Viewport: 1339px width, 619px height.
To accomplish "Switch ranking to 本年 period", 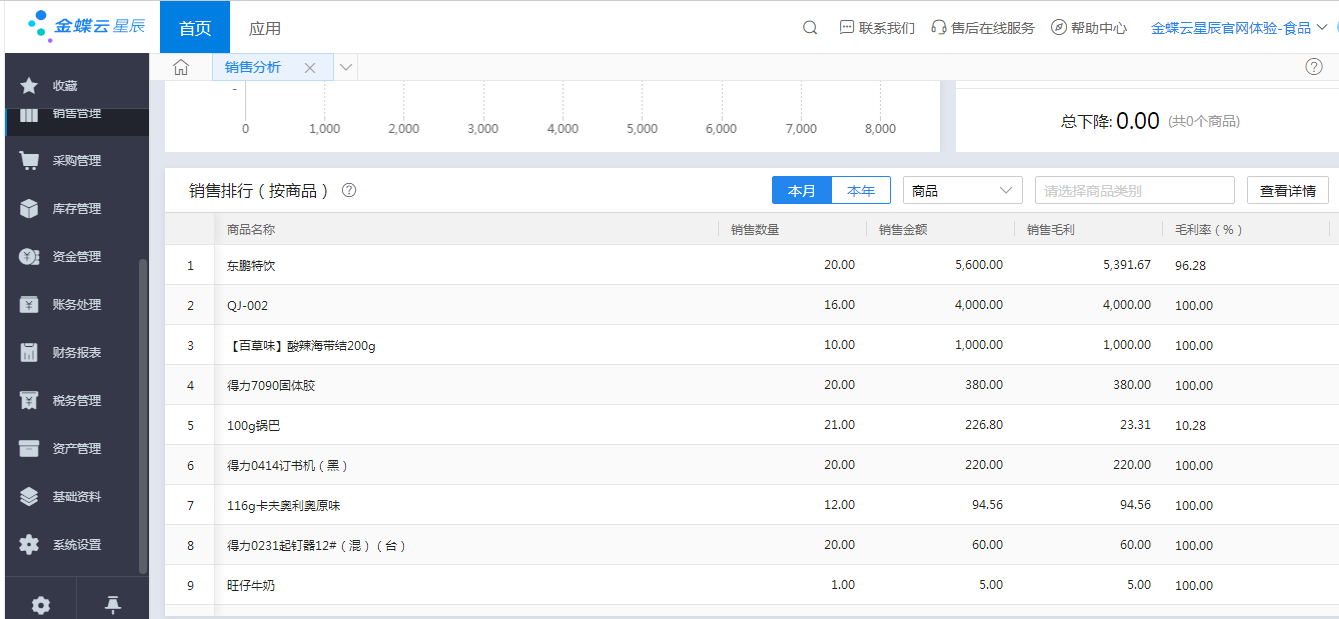I will coord(861,190).
